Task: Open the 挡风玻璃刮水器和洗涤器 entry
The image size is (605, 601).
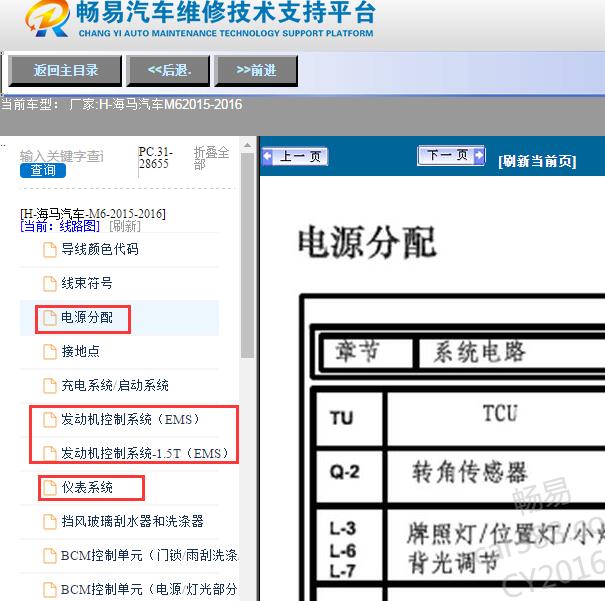Action: point(132,521)
